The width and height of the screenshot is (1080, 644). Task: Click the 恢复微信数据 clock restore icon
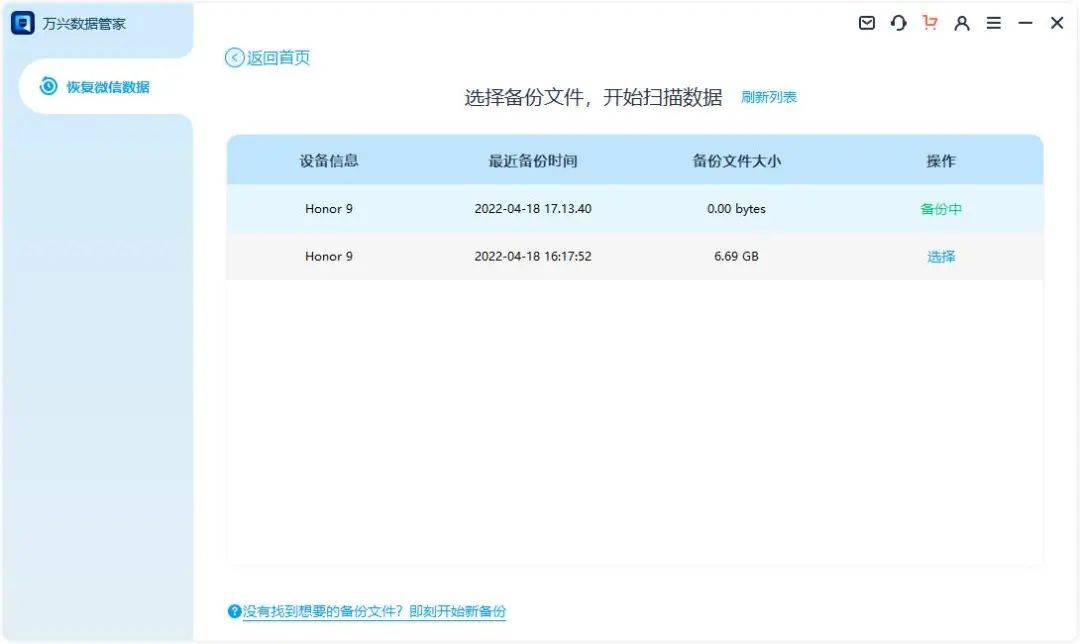pyautogui.click(x=48, y=86)
